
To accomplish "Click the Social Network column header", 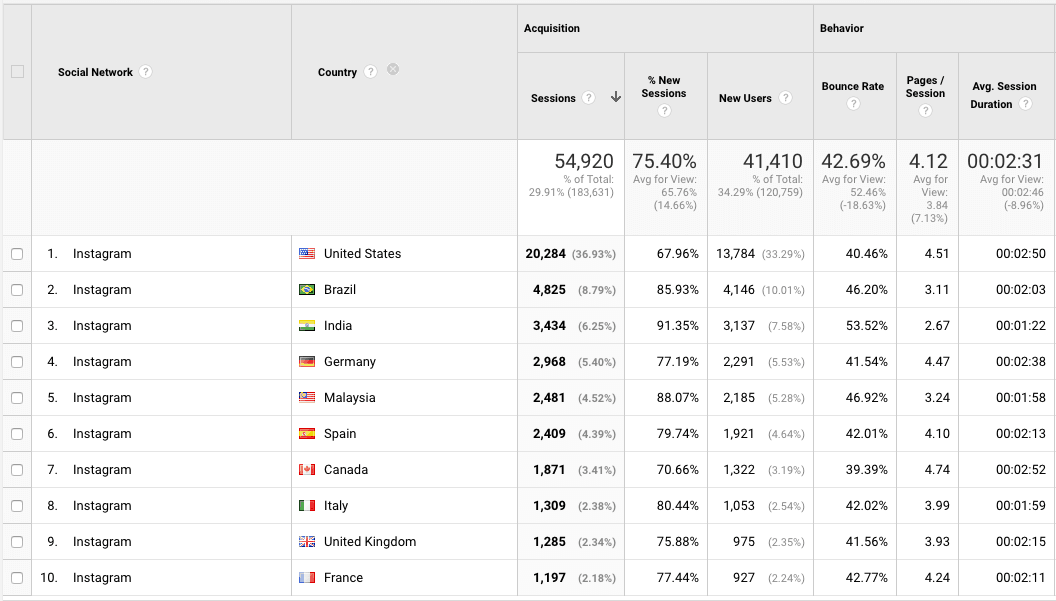I will 95,72.
